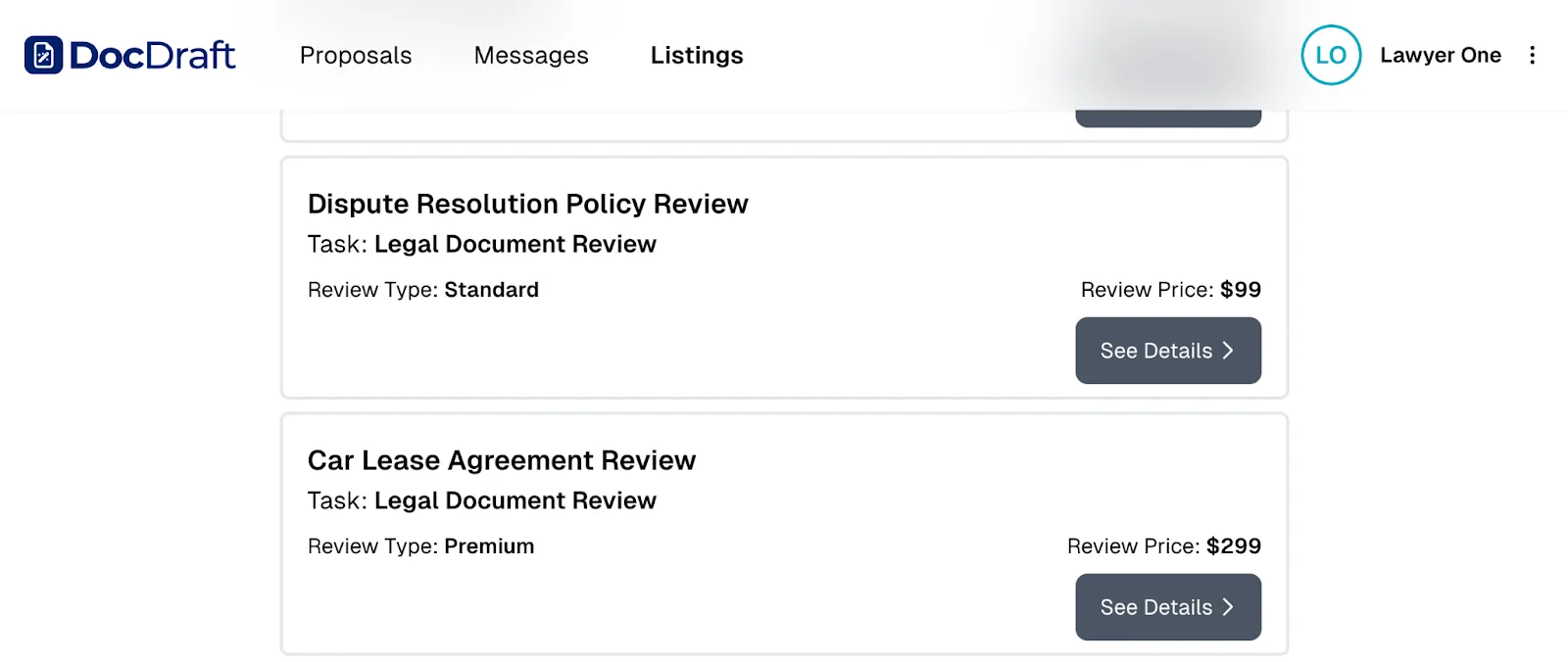
Task: Click the DocDraft document logo icon
Action: click(43, 56)
